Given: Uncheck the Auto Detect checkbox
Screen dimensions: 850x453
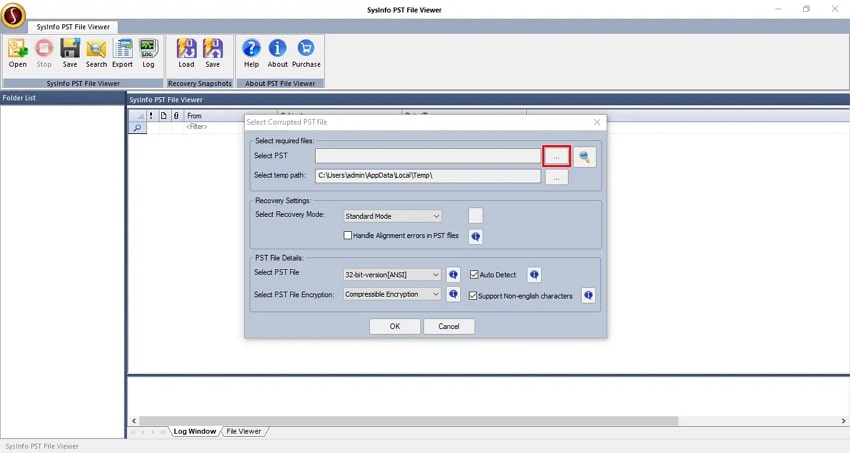Looking at the screenshot, I should pos(474,275).
